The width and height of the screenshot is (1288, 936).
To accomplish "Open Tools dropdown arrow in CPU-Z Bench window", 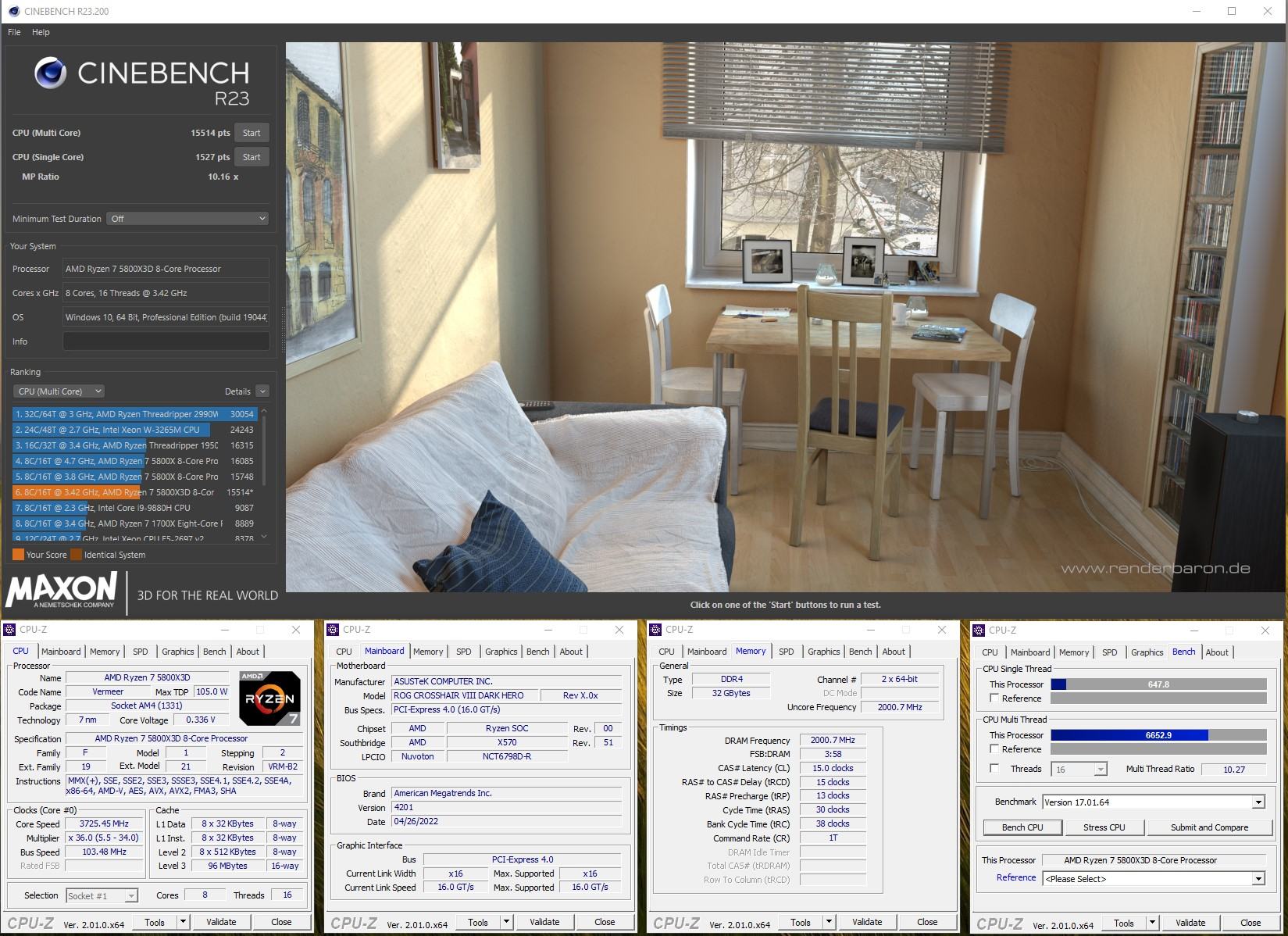I will click(x=1153, y=923).
